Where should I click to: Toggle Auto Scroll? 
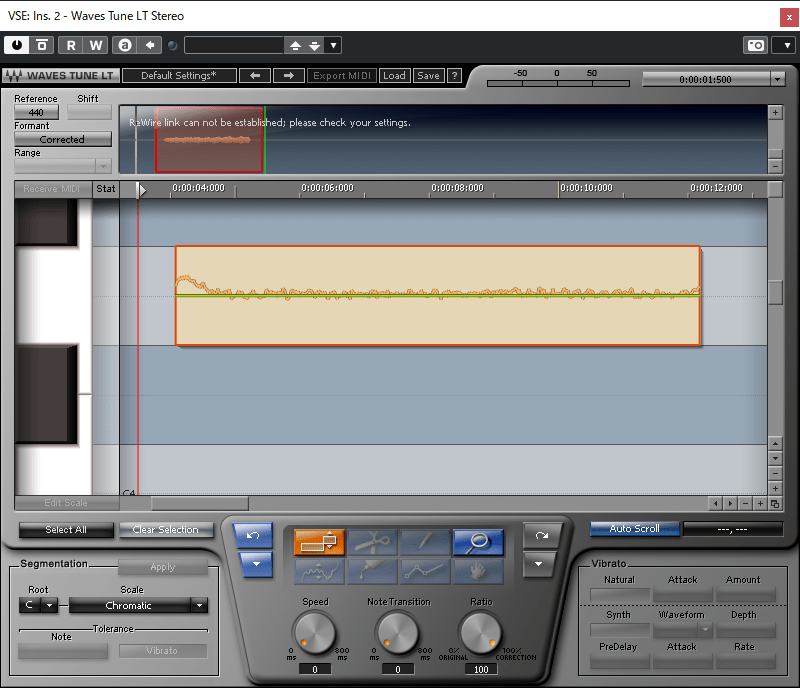[635, 529]
